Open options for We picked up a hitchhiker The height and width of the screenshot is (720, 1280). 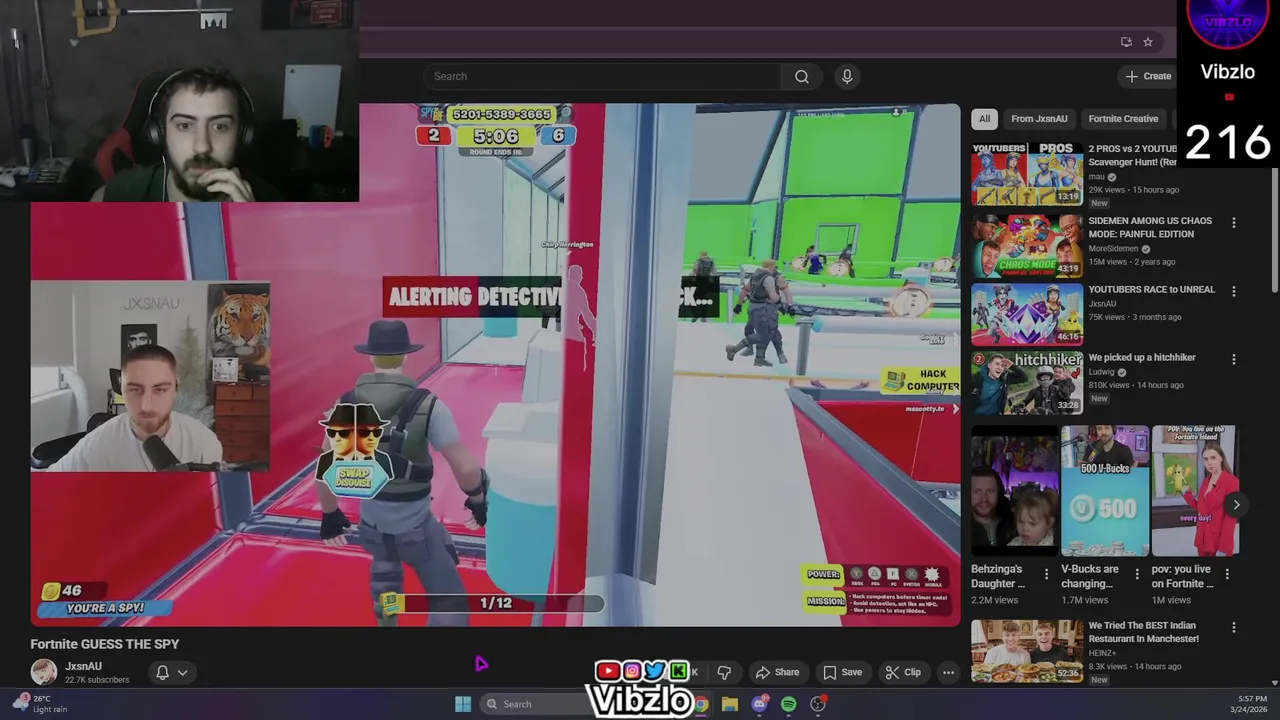1233,359
